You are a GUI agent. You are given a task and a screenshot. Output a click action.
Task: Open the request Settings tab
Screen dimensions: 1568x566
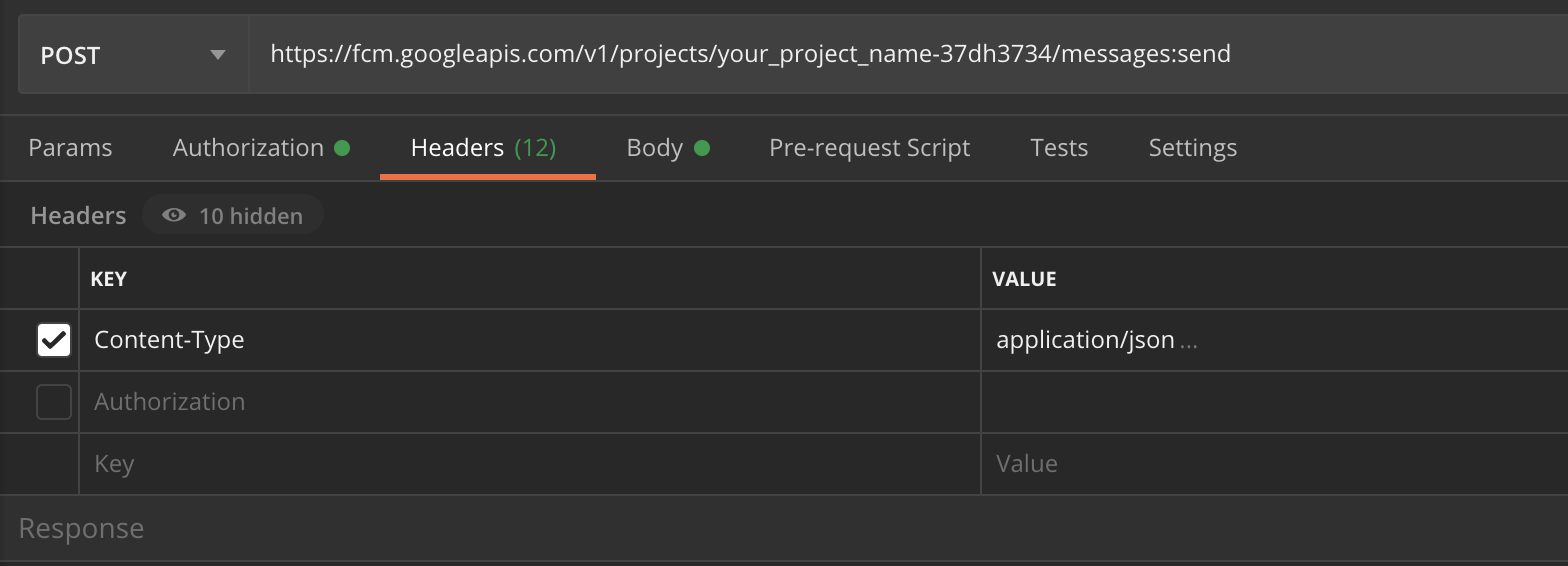(1192, 148)
